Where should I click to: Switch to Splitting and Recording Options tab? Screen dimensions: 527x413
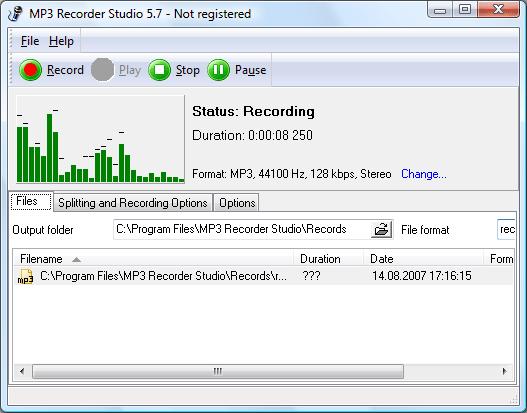(133, 203)
